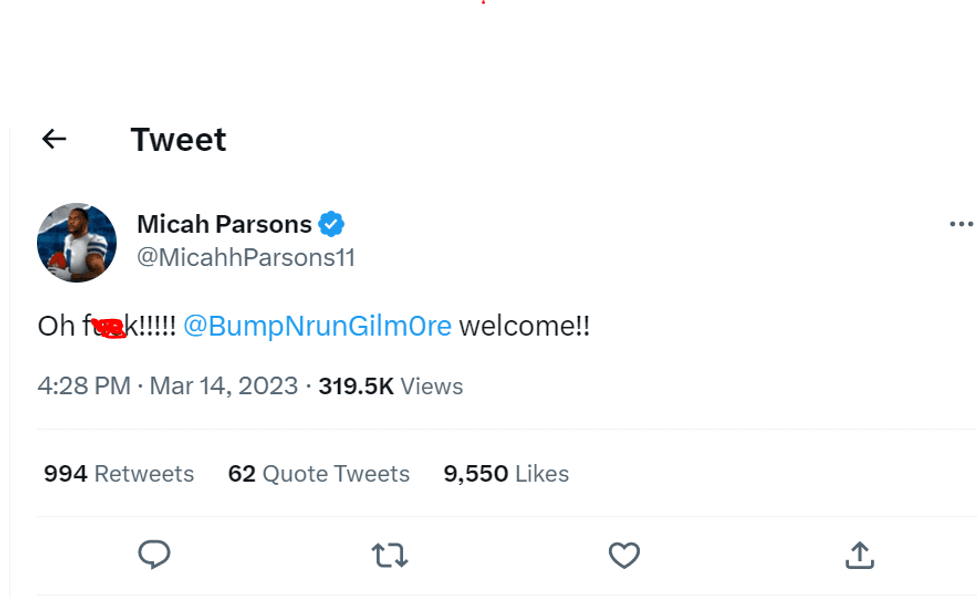Open Micah Parsons' profile picture
Image resolution: width=980 pixels, height=597 pixels.
77,242
